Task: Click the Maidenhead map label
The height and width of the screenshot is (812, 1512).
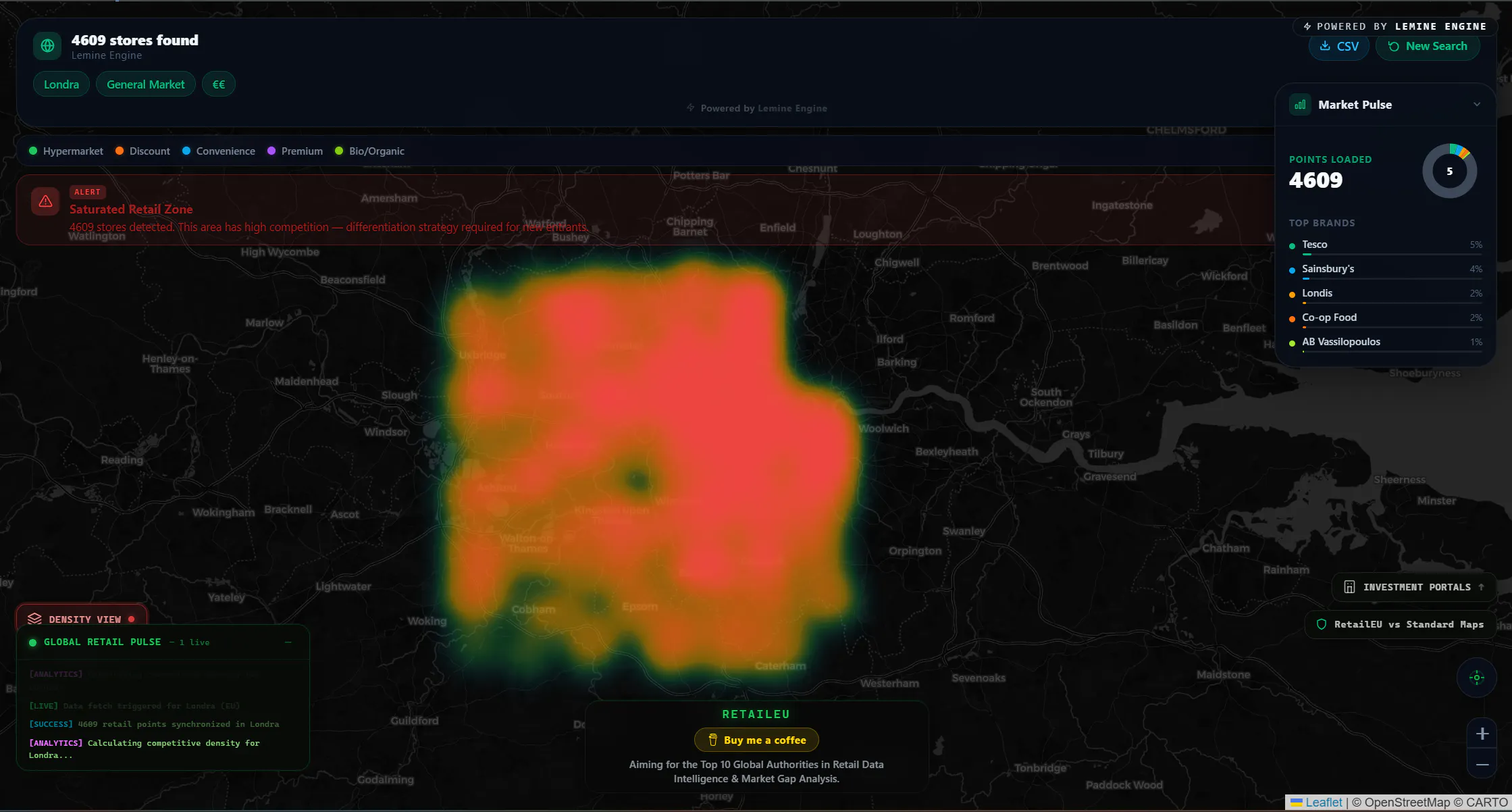Action: point(306,381)
